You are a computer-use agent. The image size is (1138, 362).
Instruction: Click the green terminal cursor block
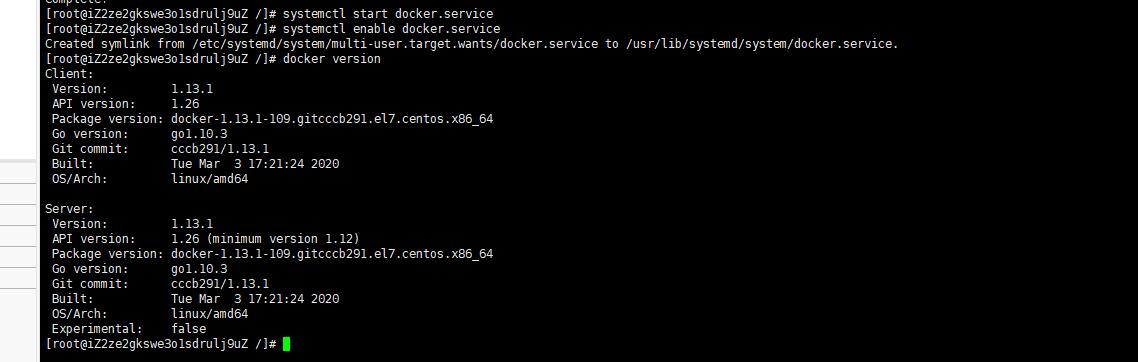(x=287, y=344)
